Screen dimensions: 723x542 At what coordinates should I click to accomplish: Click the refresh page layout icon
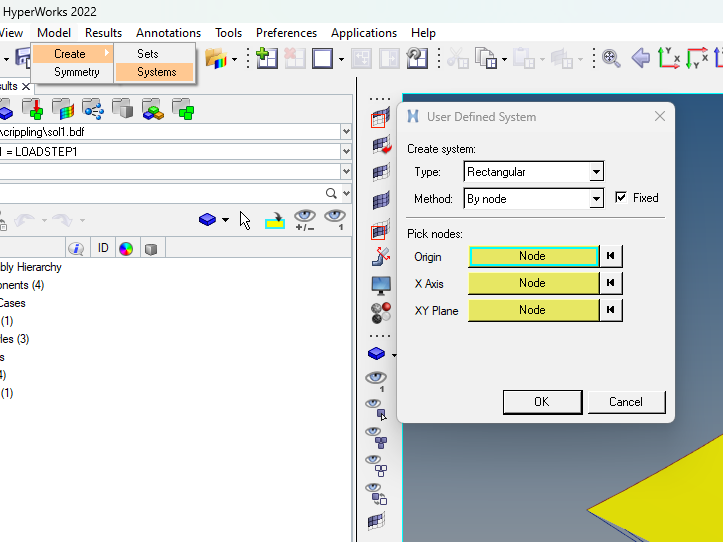click(417, 59)
